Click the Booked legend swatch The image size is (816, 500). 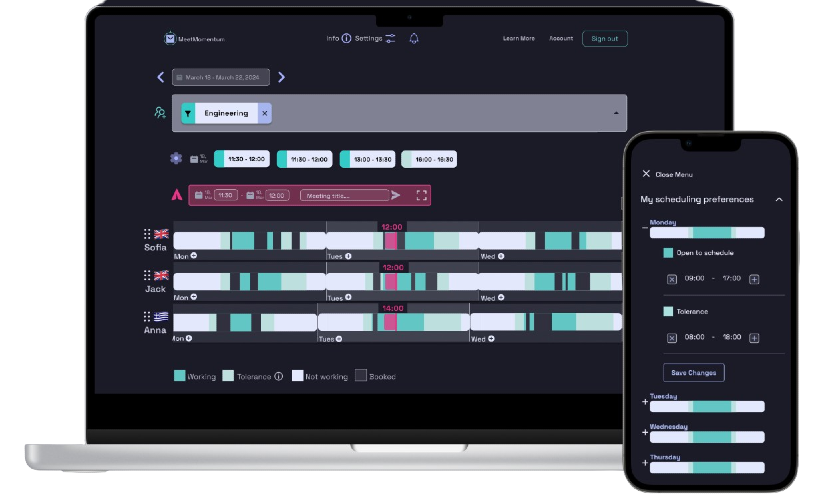click(x=361, y=375)
